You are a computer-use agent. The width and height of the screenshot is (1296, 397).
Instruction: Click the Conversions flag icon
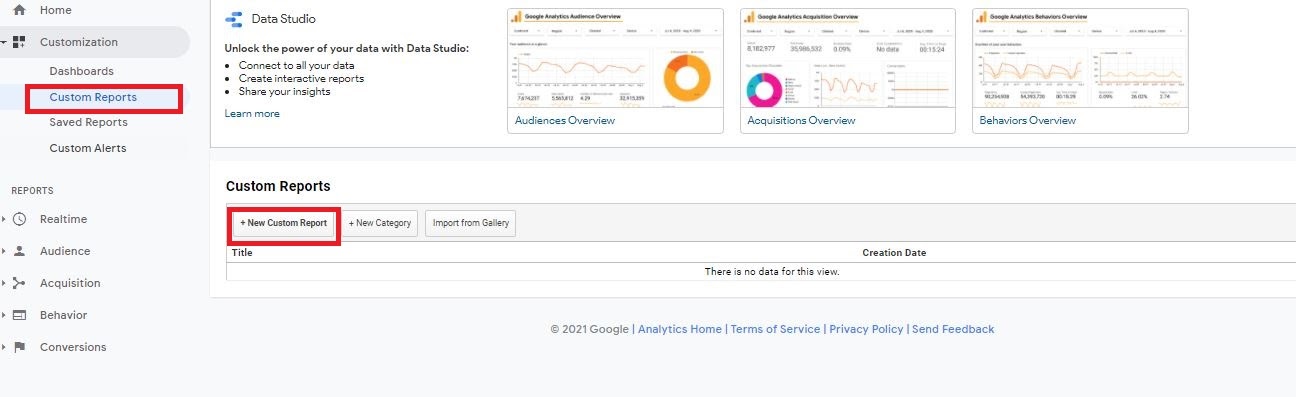point(19,347)
